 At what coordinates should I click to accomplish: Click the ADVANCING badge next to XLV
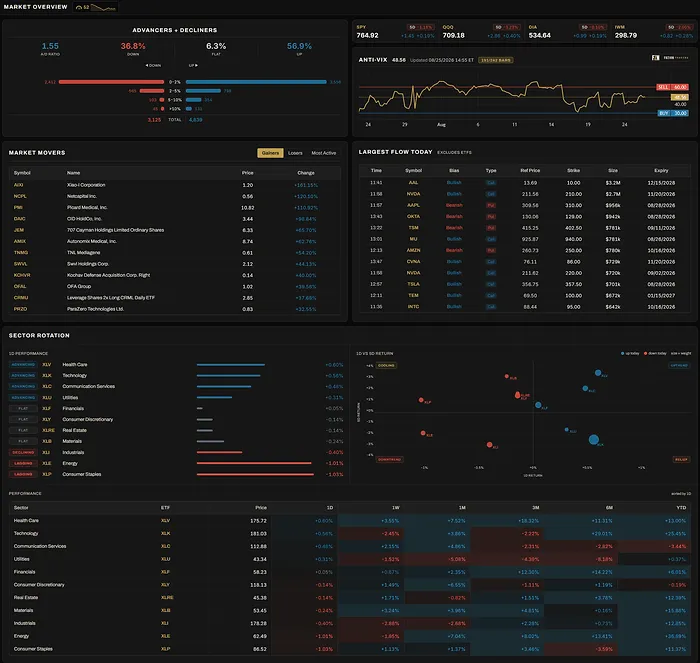tap(23, 365)
